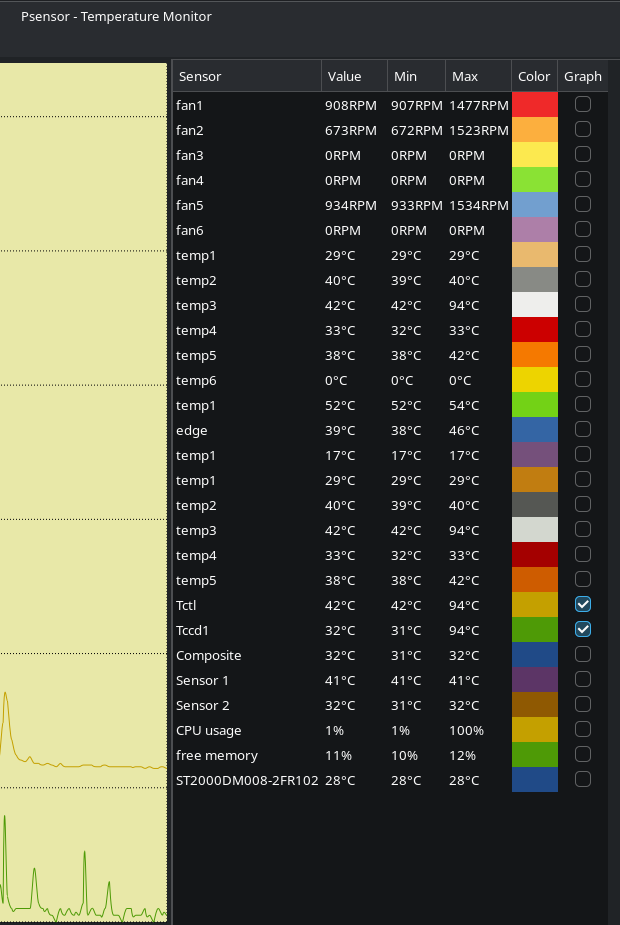Click the Color column header
Viewport: 620px width, 925px height.
(x=534, y=76)
